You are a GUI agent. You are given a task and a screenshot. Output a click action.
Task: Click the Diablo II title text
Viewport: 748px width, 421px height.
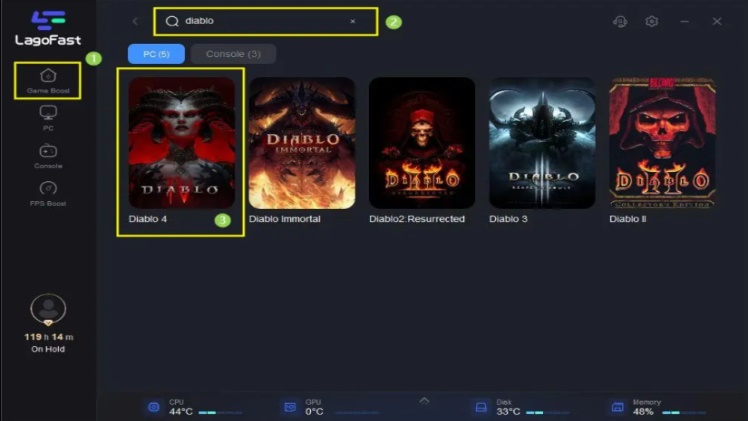(628, 219)
